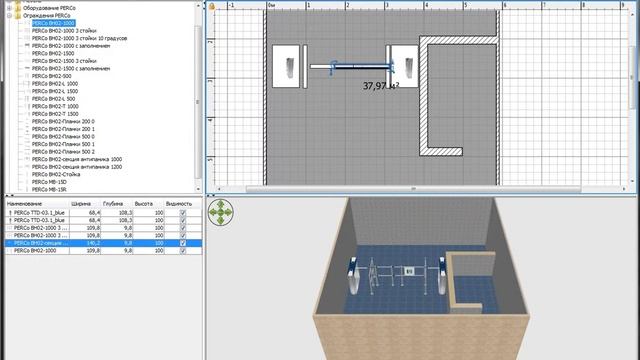Select PERCo BH02-Планки 200 0 item

[x=63, y=121]
